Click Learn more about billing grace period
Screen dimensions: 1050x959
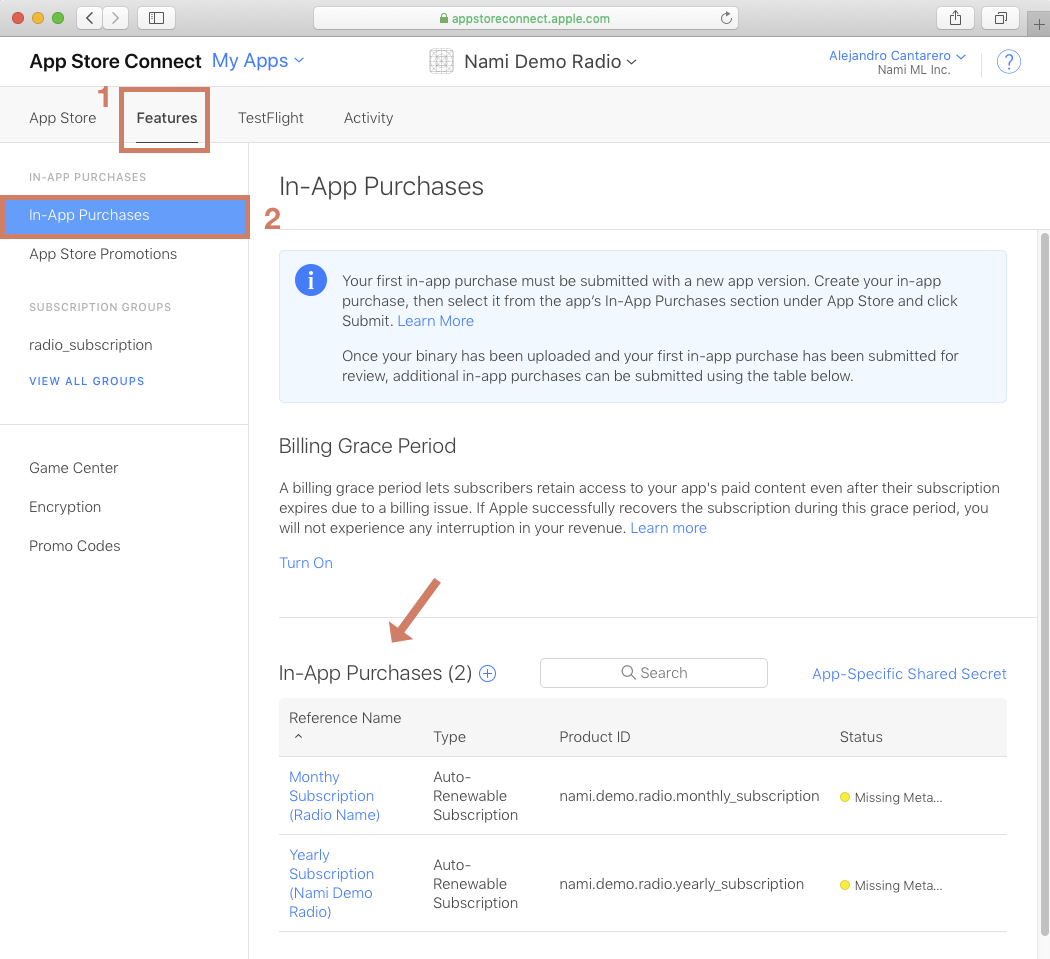tap(668, 528)
